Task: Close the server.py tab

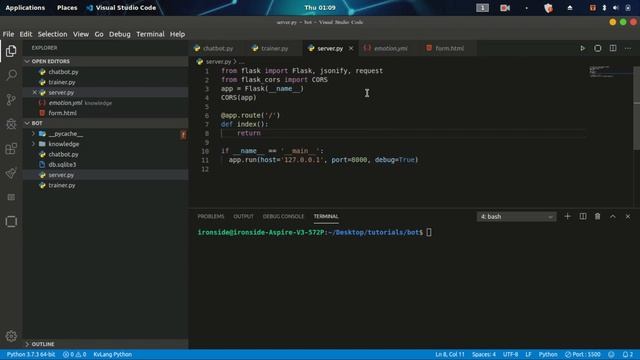Action: click(x=351, y=48)
